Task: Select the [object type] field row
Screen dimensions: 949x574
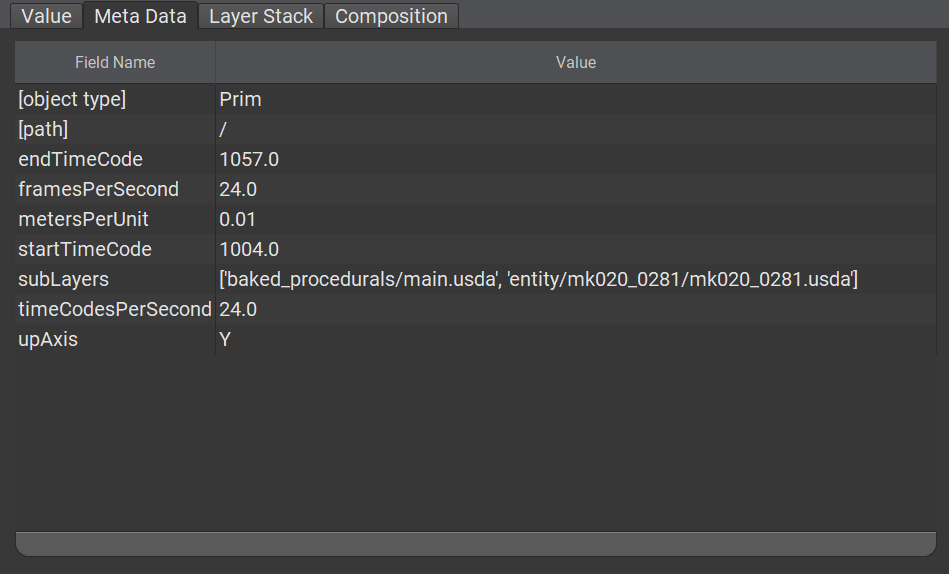Action: pyautogui.click(x=72, y=99)
